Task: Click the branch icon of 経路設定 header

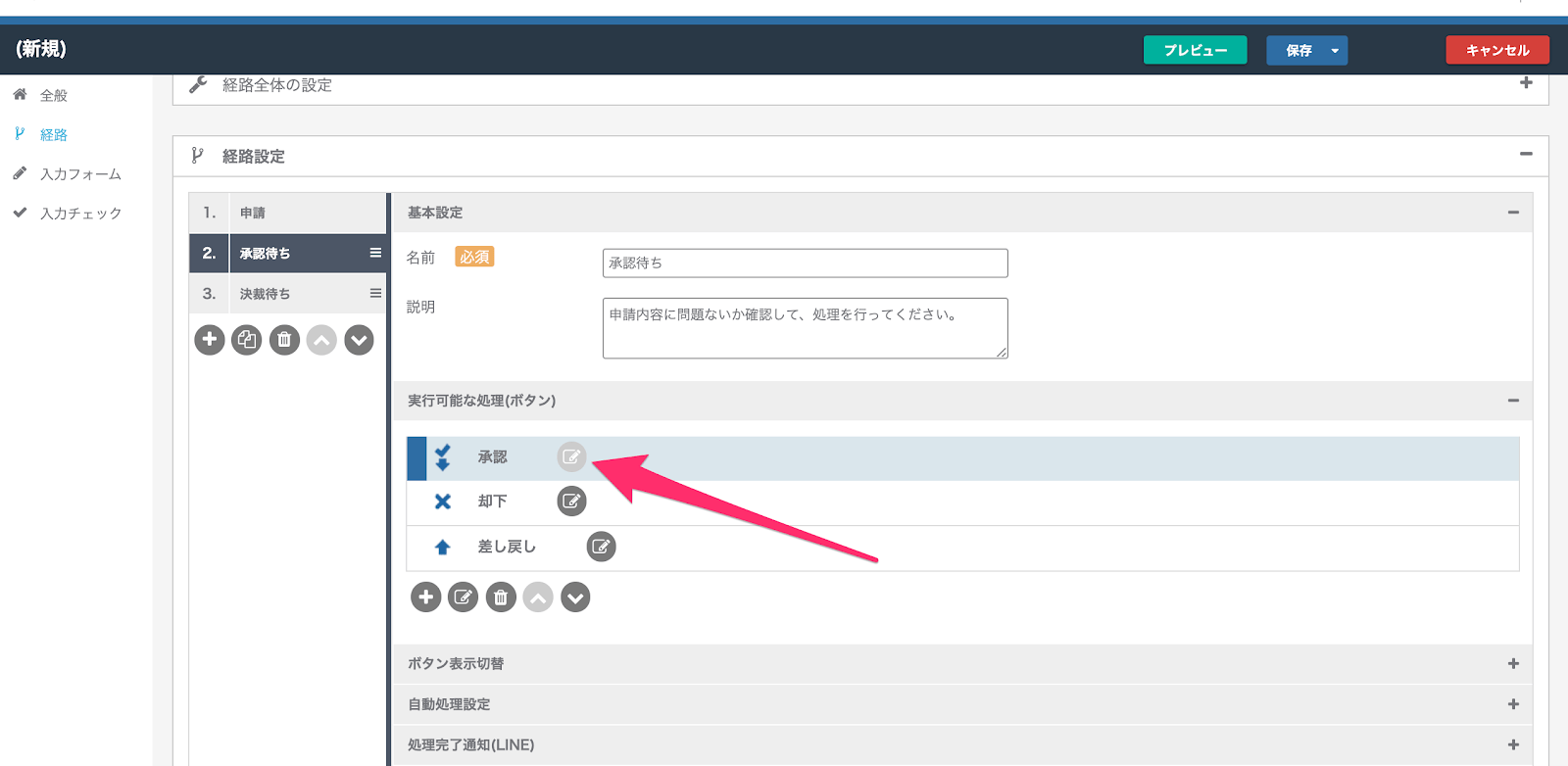Action: pyautogui.click(x=197, y=155)
